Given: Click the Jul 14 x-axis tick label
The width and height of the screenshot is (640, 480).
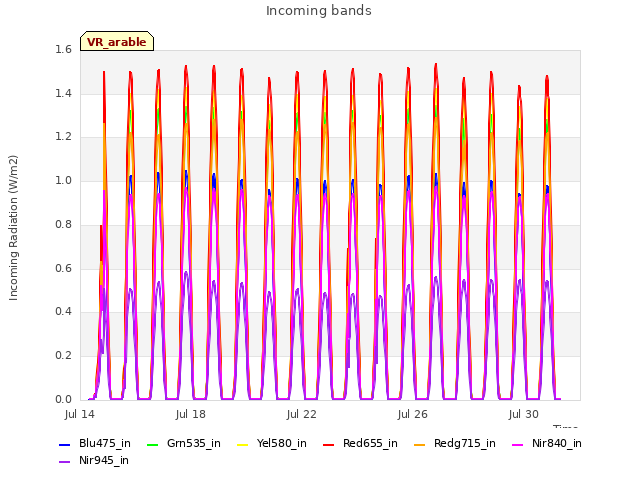Looking at the screenshot, I should coord(80,415).
